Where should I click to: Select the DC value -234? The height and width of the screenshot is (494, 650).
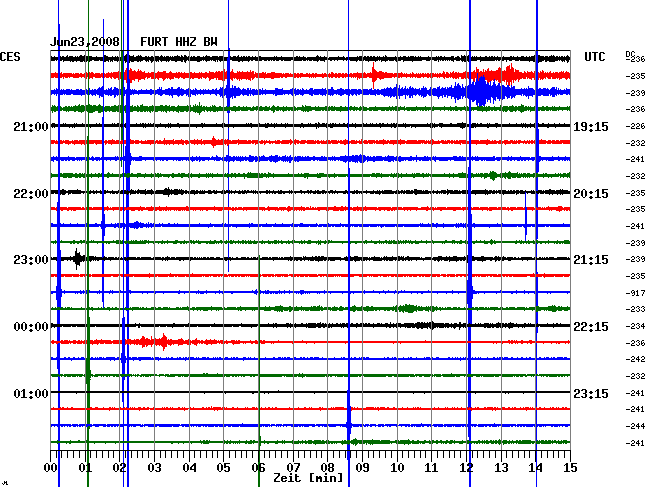tap(635, 326)
